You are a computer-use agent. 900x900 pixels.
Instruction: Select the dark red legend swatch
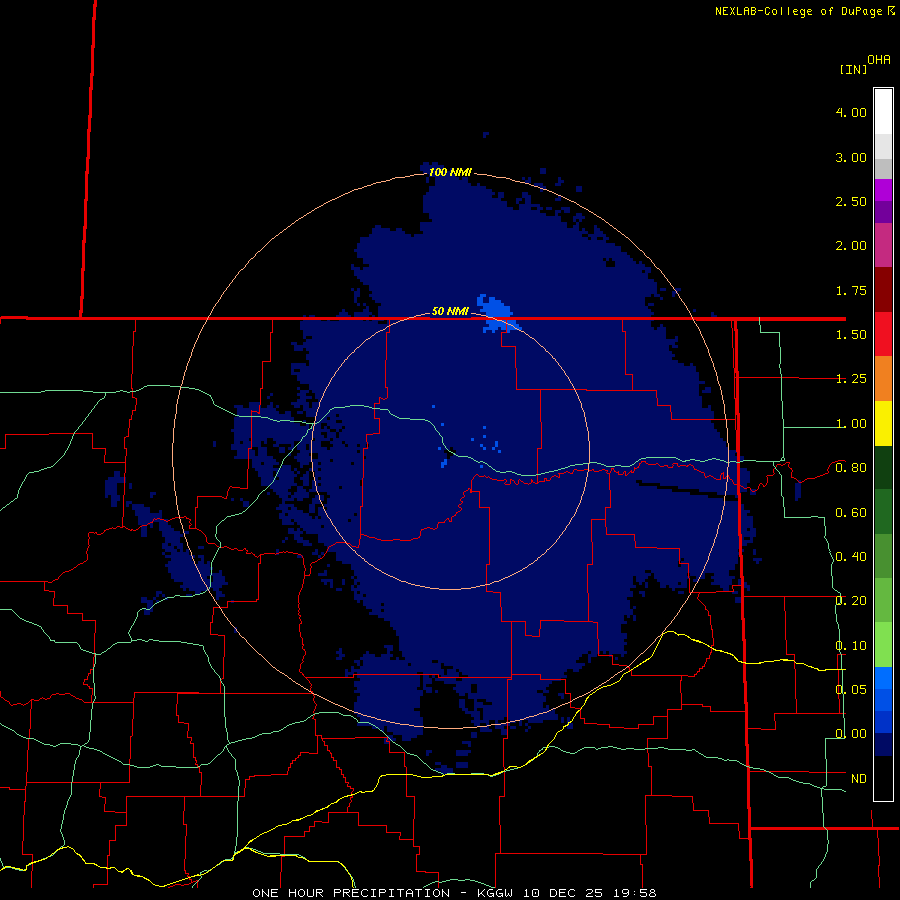[x=883, y=289]
